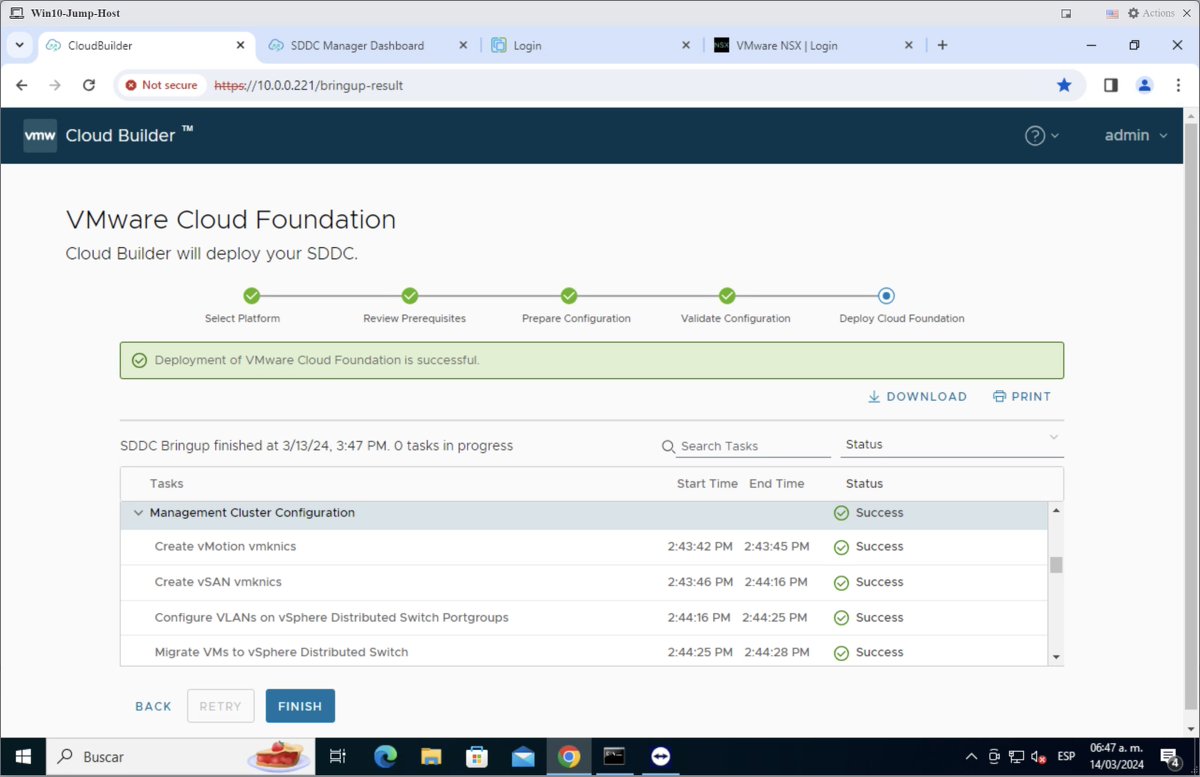Click success icon on Configure VLANs row

[x=841, y=618]
